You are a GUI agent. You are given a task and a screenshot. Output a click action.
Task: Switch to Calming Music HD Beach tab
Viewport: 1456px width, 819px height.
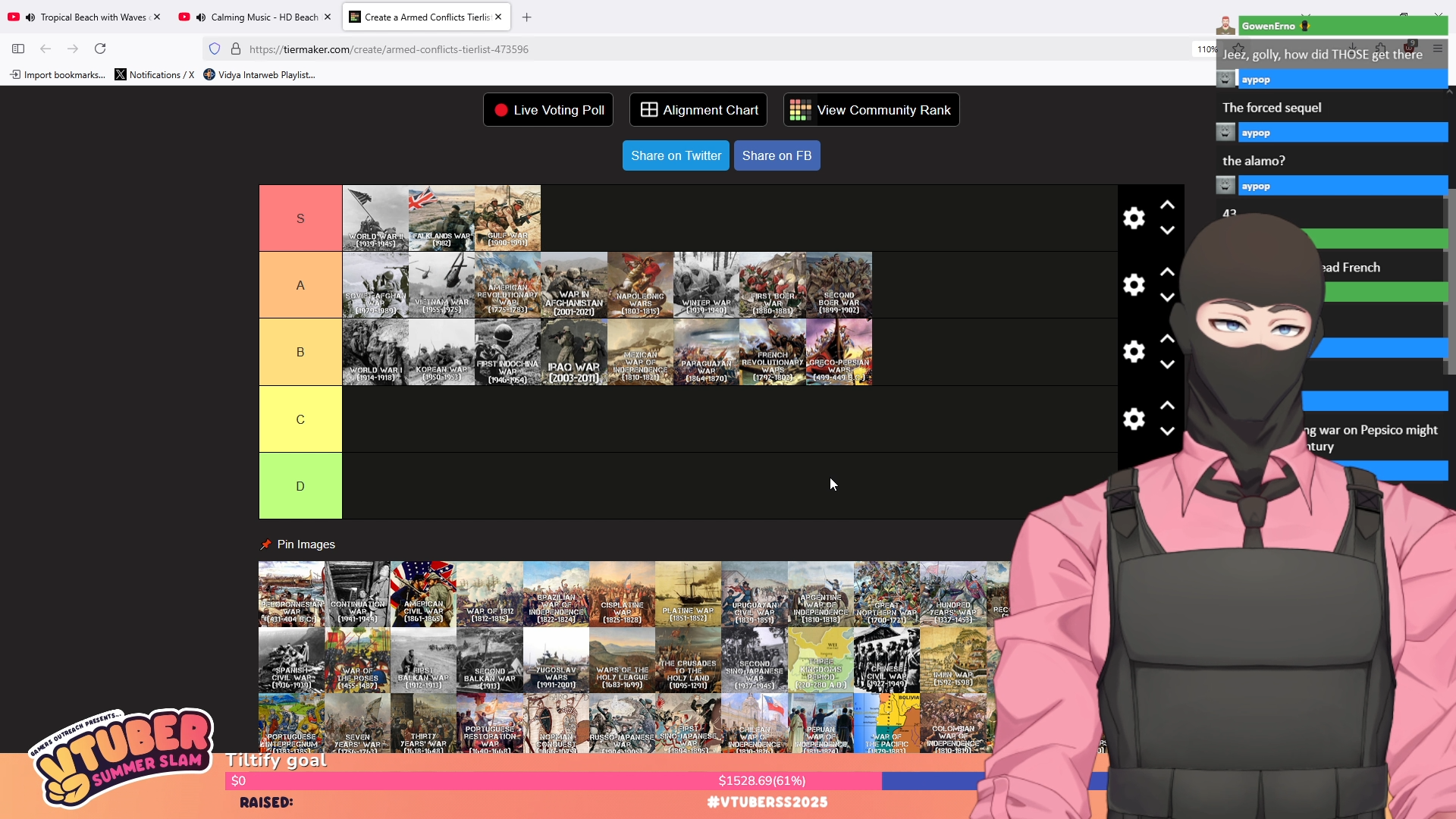pos(255,17)
